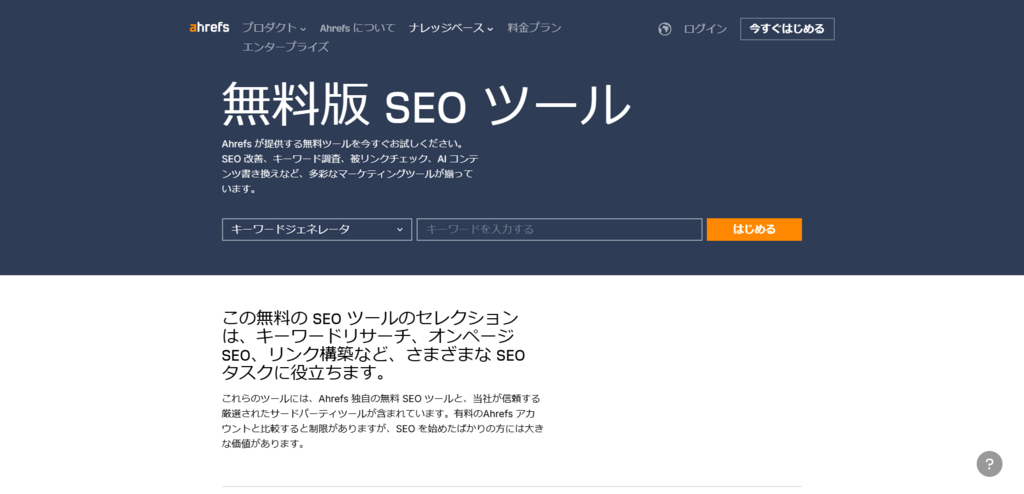Image resolution: width=1024 pixels, height=494 pixels.
Task: Click the paragraph starting これらのツールには
Action: coord(383,421)
